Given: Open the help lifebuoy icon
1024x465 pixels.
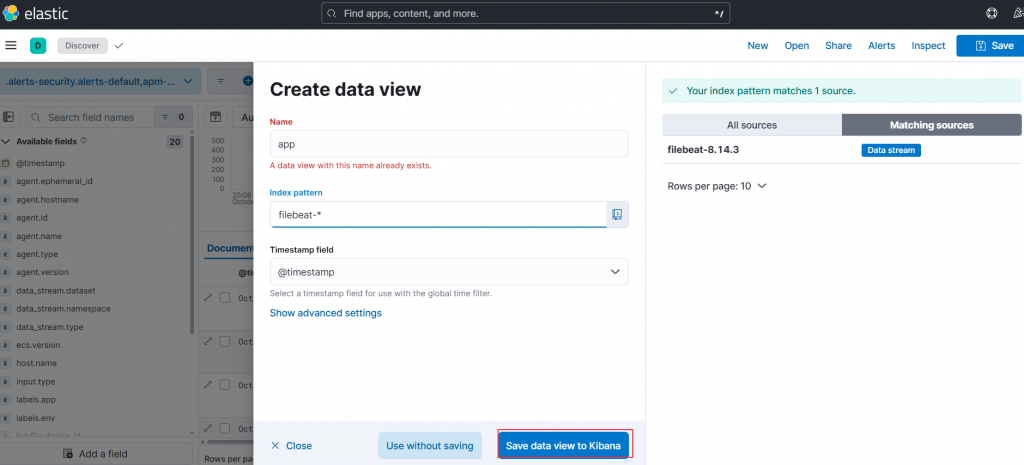Looking at the screenshot, I should [992, 13].
